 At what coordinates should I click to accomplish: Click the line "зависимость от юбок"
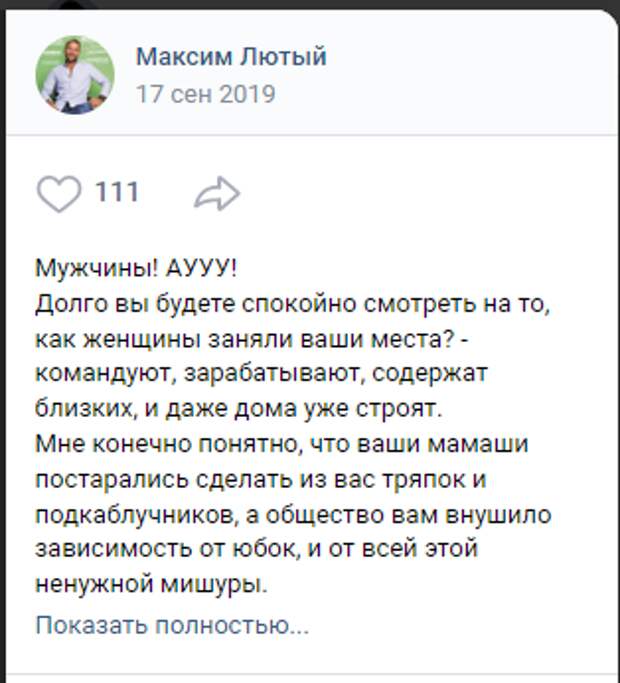(x=257, y=548)
